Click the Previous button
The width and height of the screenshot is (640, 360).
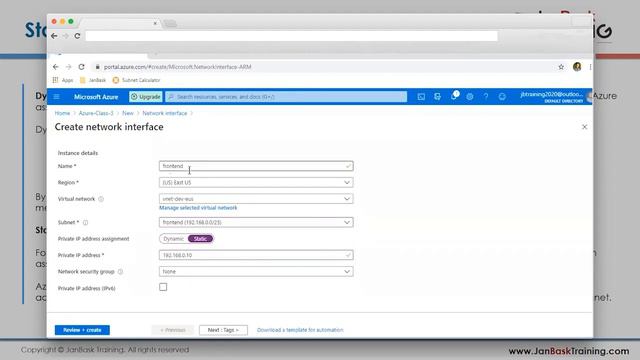[x=172, y=330]
